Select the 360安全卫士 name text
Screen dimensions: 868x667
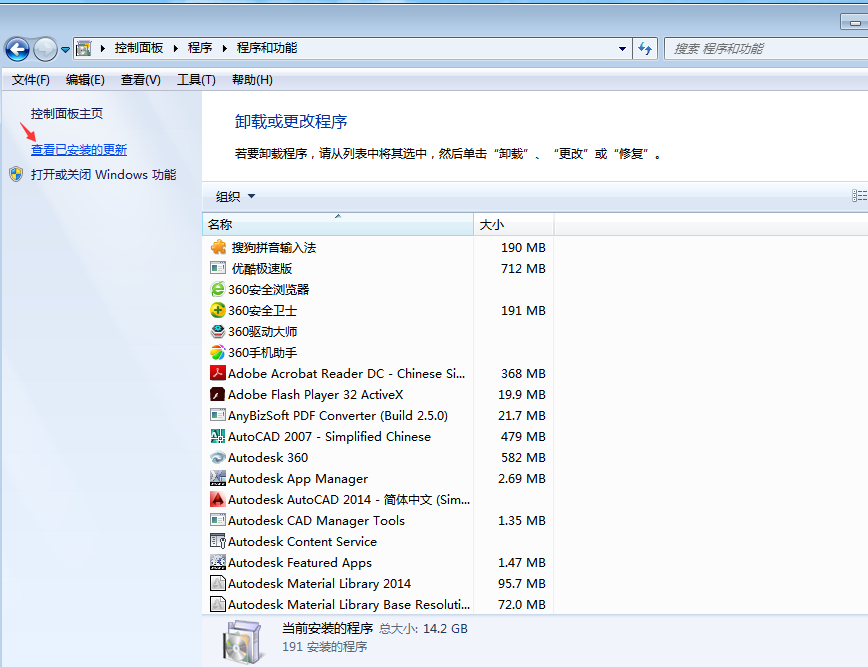click(x=262, y=311)
